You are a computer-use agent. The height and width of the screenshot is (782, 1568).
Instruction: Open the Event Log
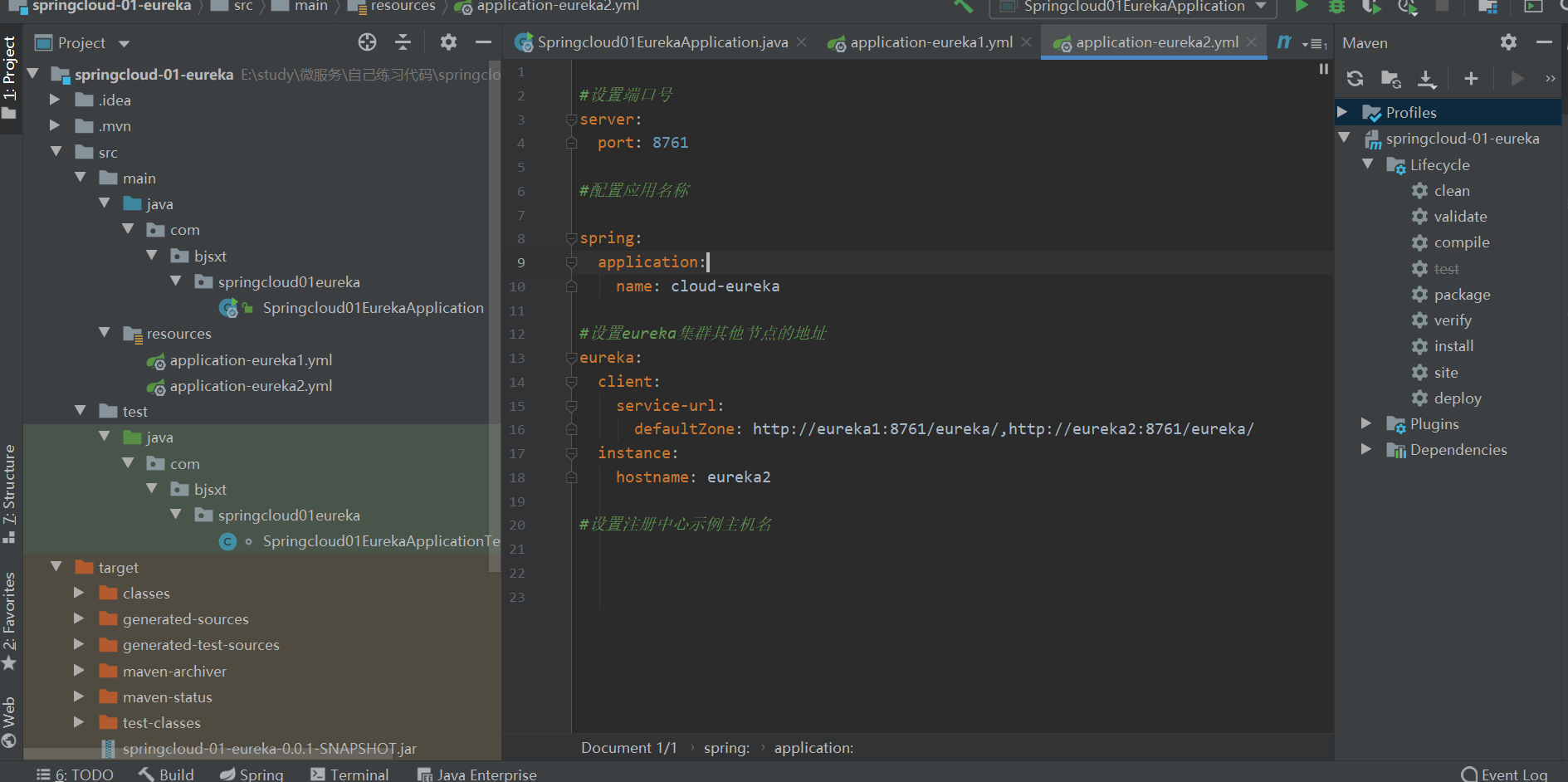point(1504,774)
